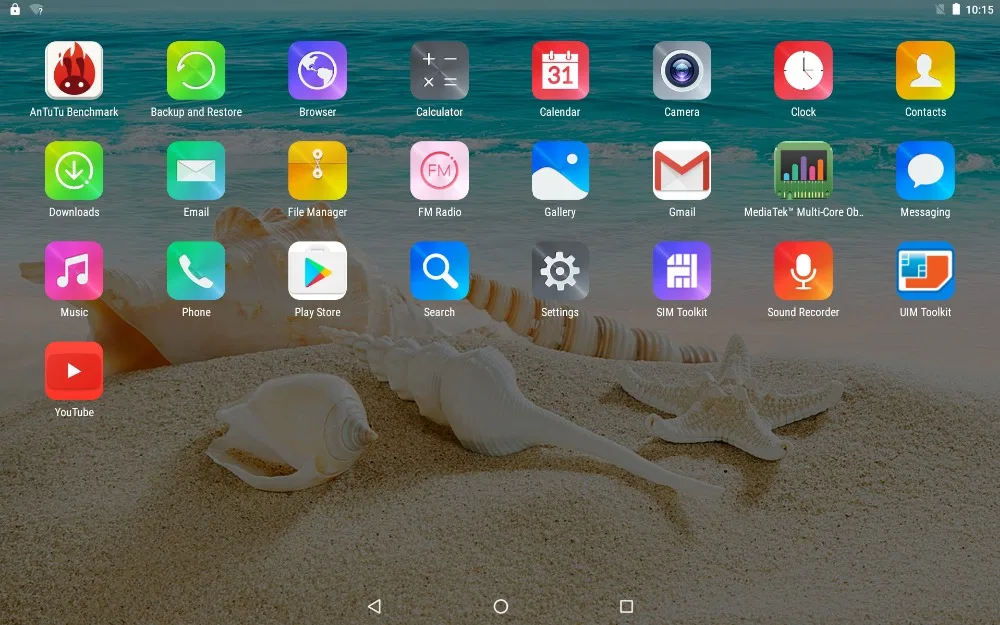Open Sound Recorder
1000x625 pixels.
[x=804, y=271]
